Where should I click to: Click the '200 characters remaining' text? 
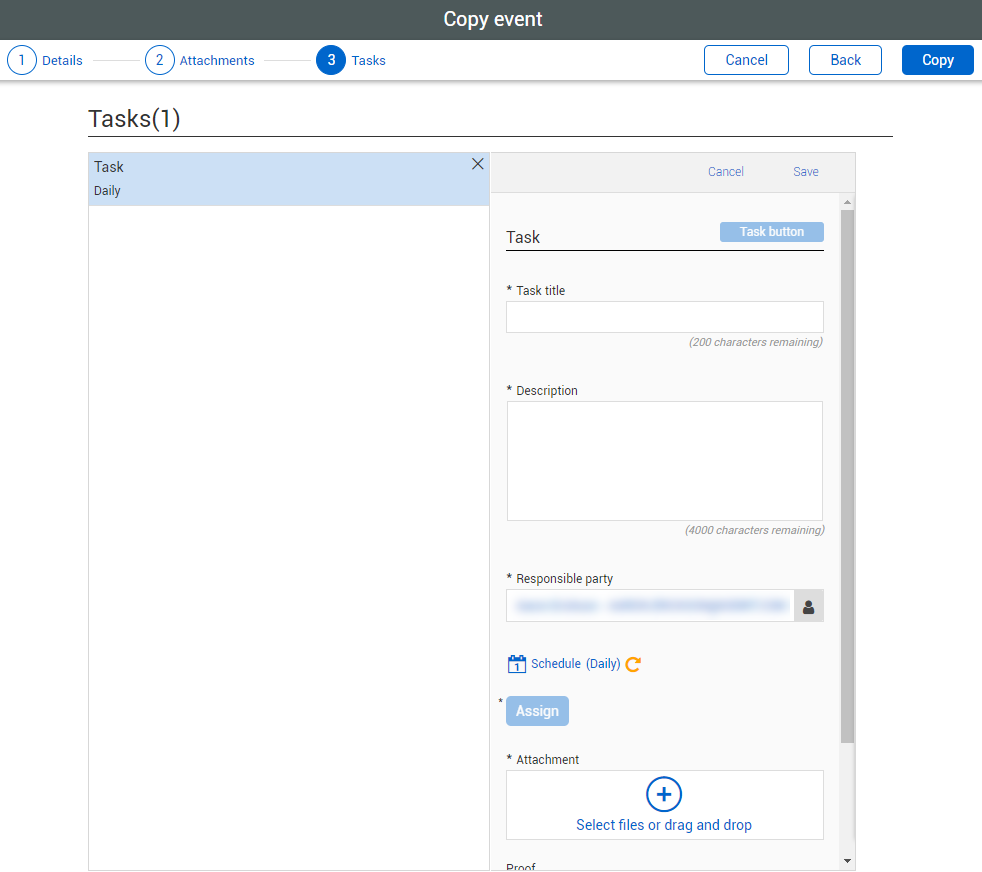(756, 342)
